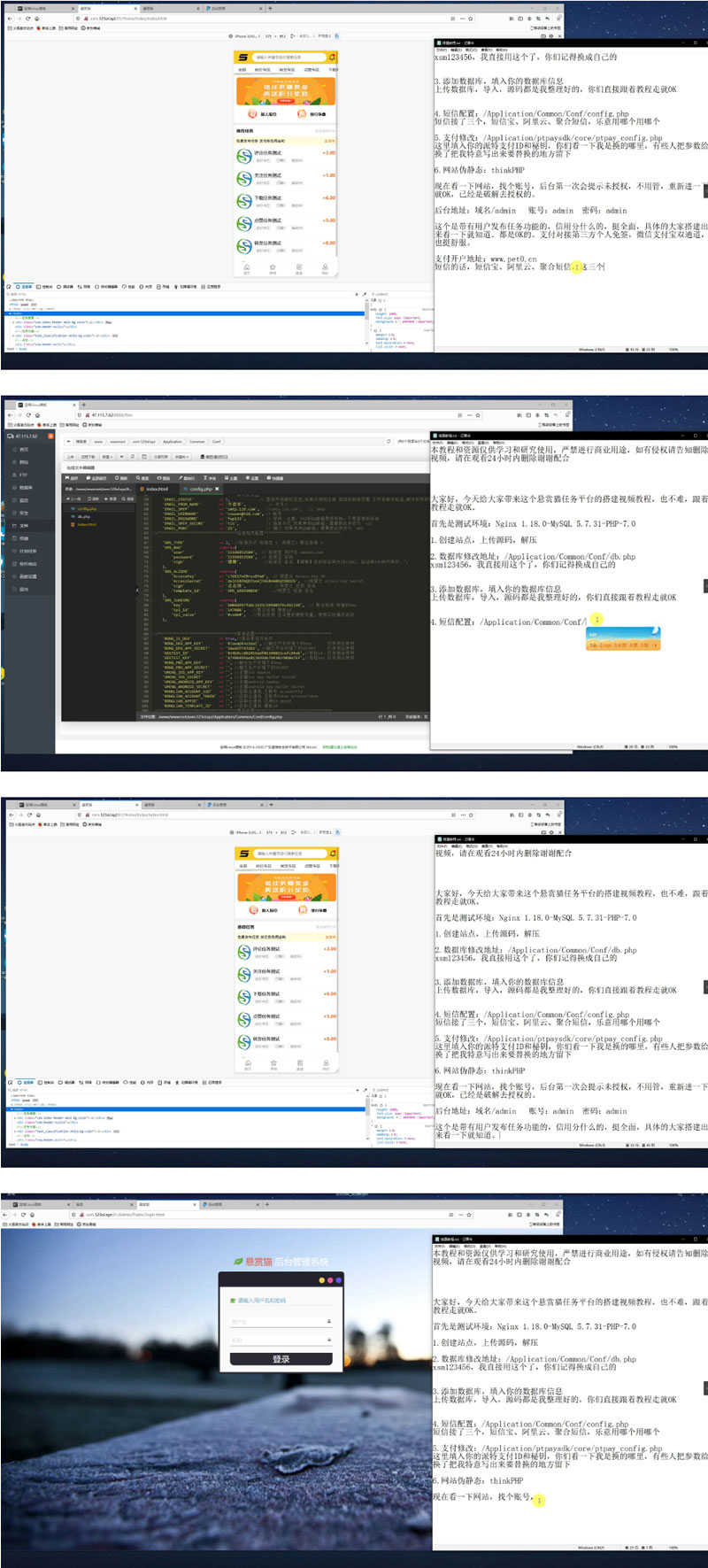Open 数据库 in the panel sidebar
Image resolution: width=708 pixels, height=1568 pixels.
point(25,487)
